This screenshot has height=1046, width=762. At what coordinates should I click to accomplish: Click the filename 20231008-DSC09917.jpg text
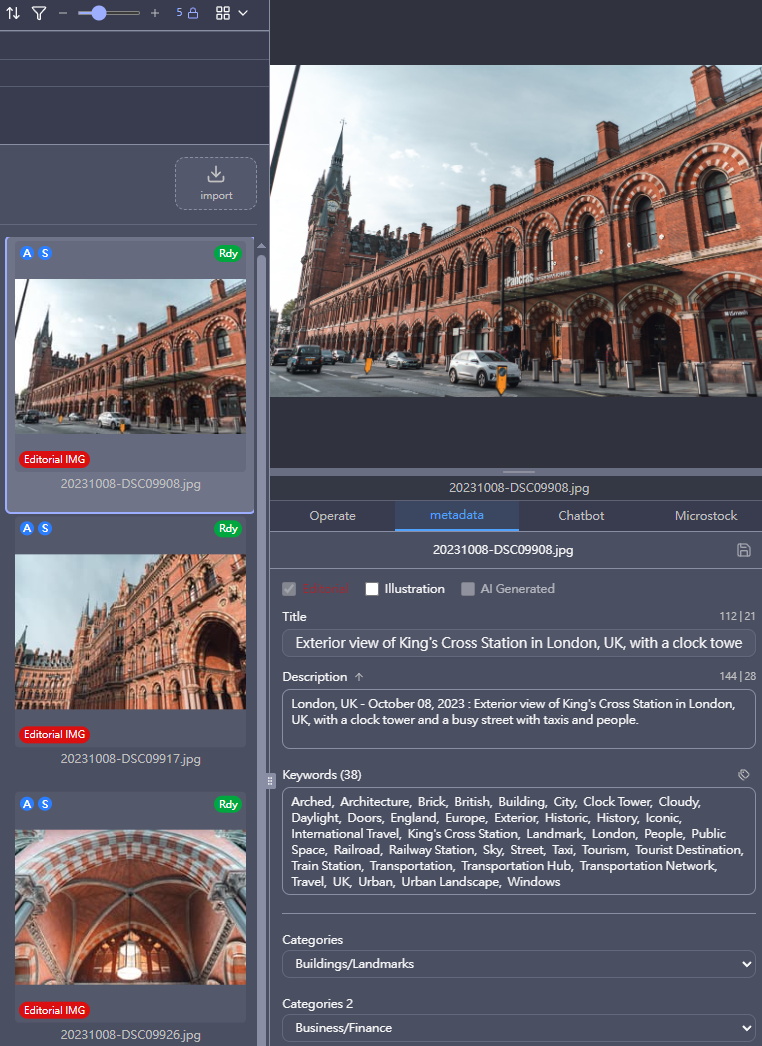point(130,758)
